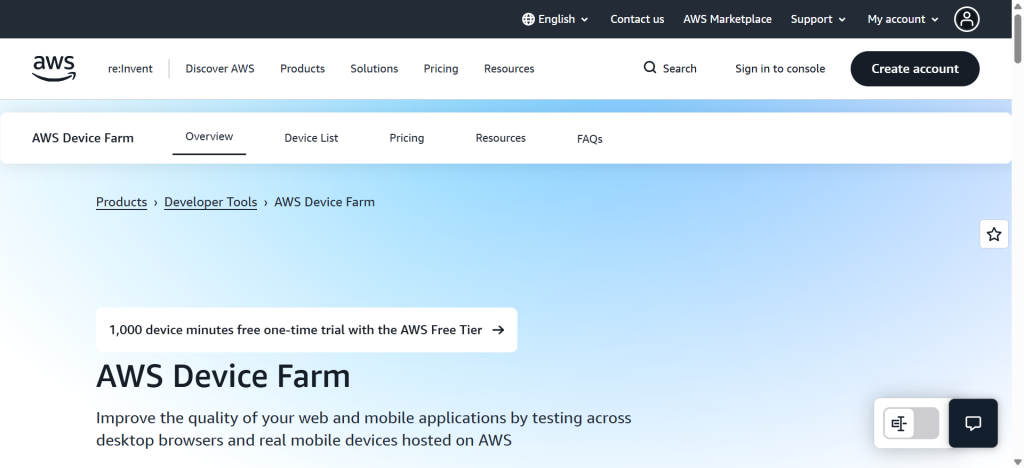1024x468 pixels.
Task: Click the arrow in free trial banner
Action: coord(498,330)
